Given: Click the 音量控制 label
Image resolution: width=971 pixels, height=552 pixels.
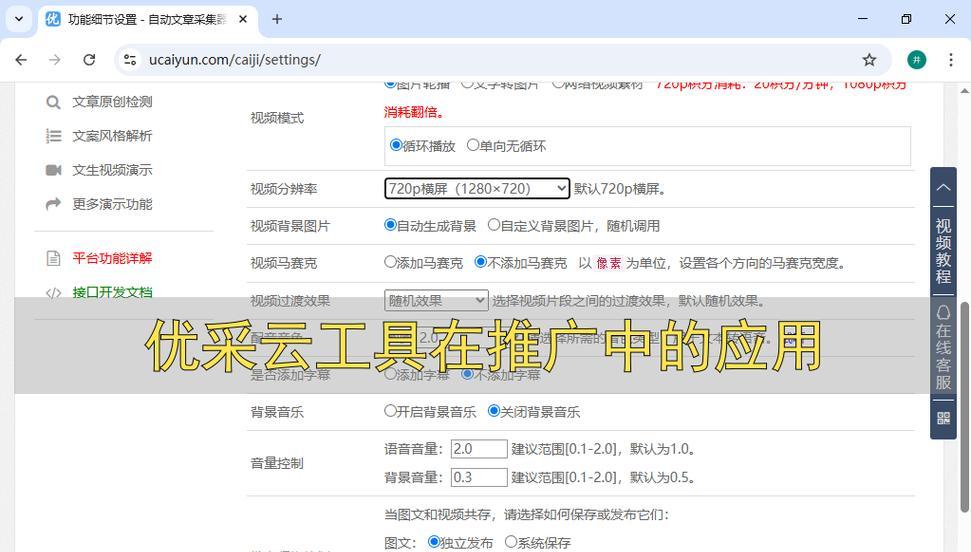Looking at the screenshot, I should click(x=277, y=463).
